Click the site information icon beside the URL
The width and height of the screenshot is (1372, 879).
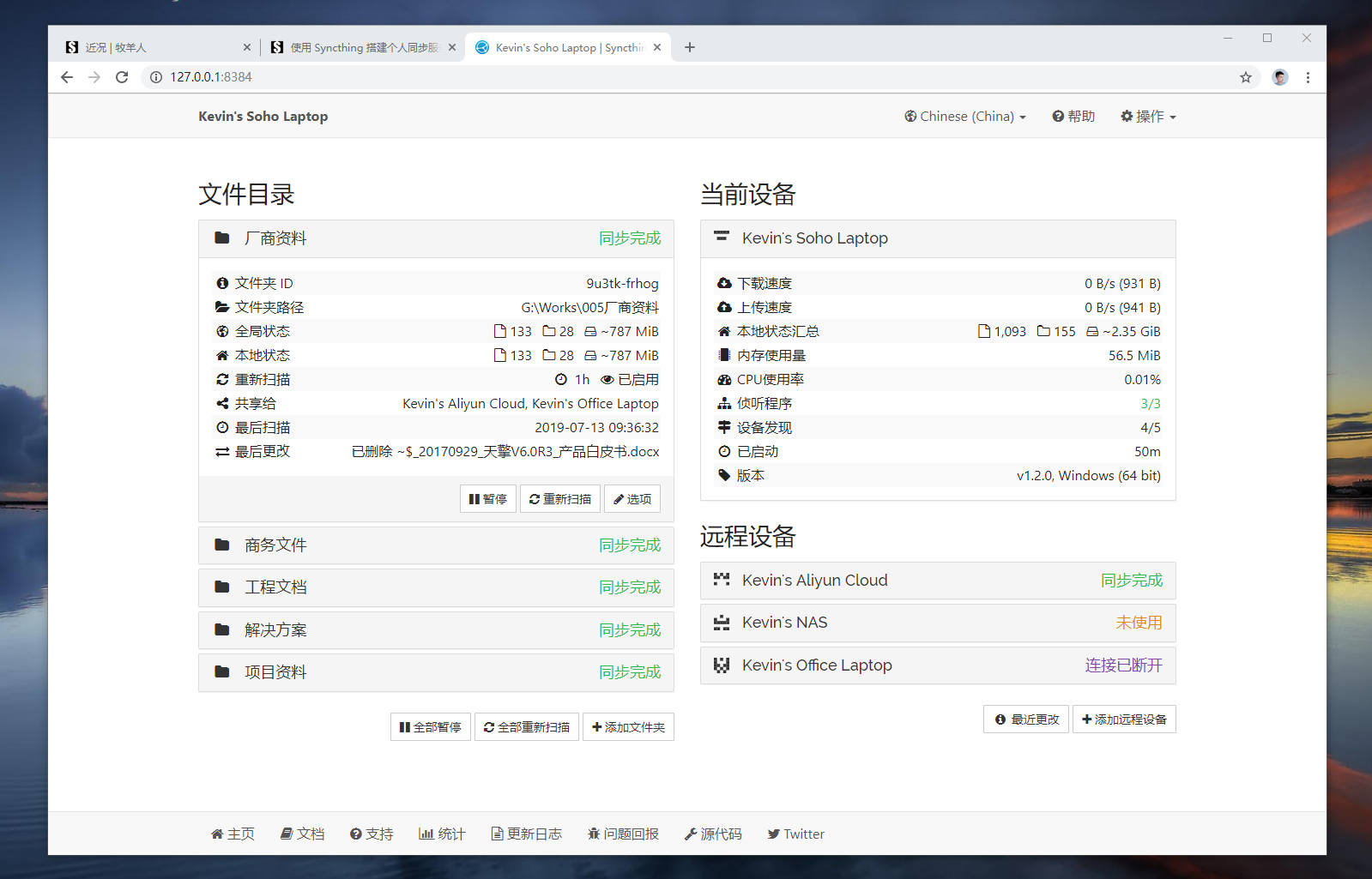click(156, 77)
